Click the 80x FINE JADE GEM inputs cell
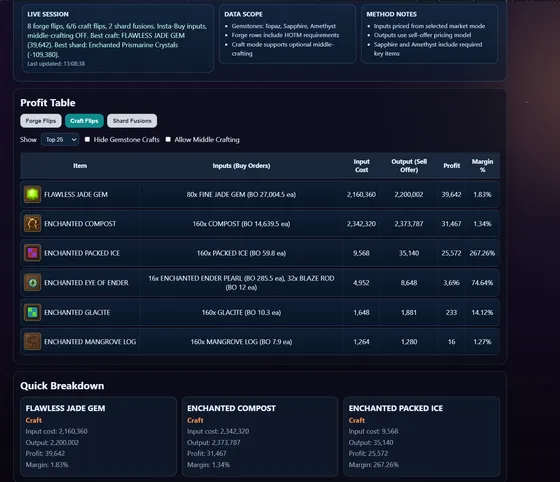 [241, 195]
